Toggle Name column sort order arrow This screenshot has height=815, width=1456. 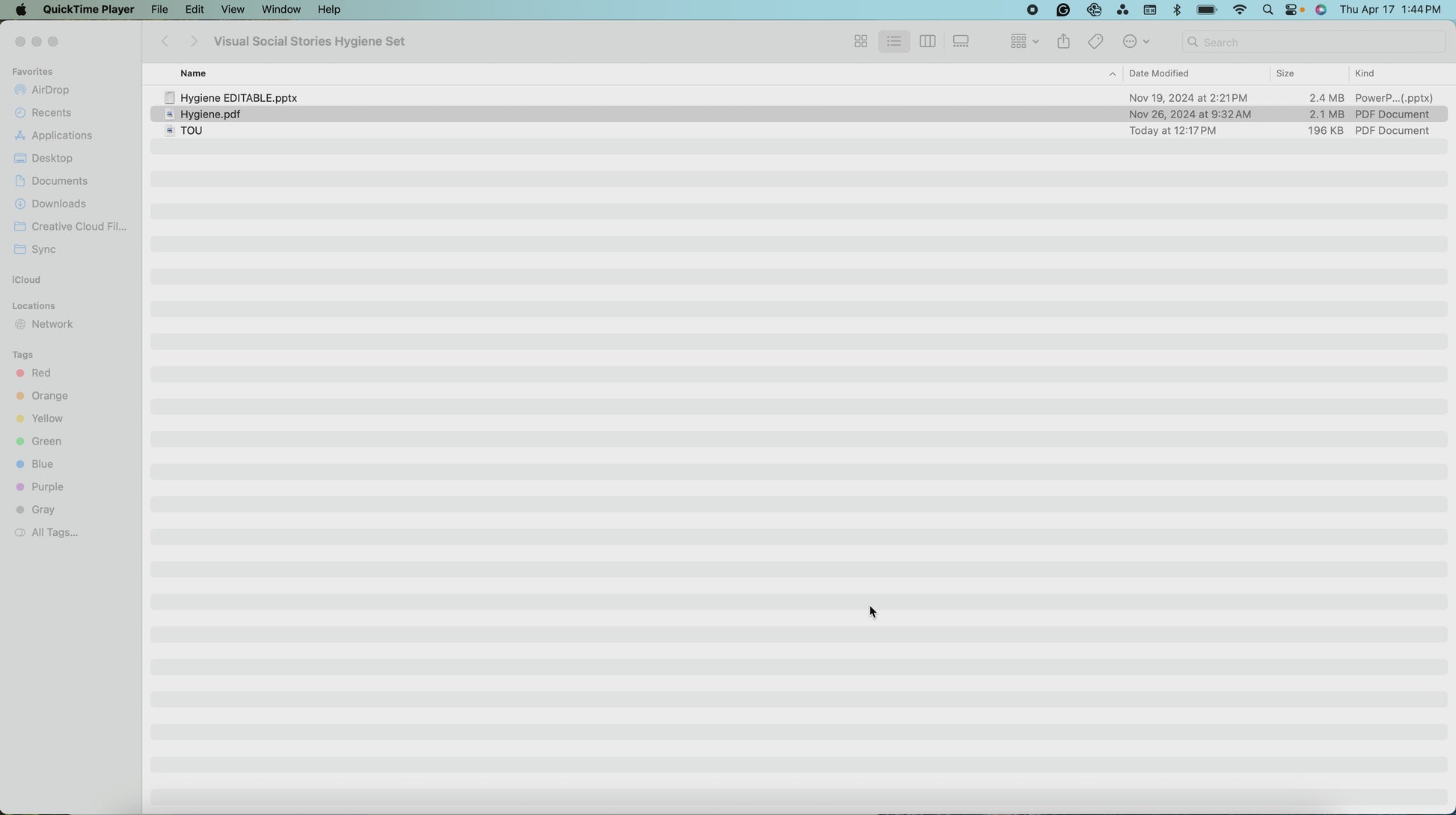coord(1112,73)
